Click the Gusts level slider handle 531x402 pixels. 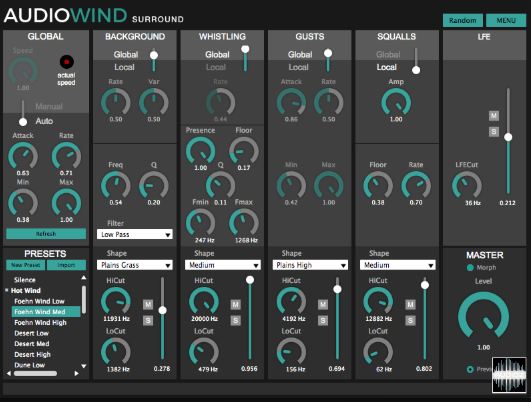tap(337, 289)
